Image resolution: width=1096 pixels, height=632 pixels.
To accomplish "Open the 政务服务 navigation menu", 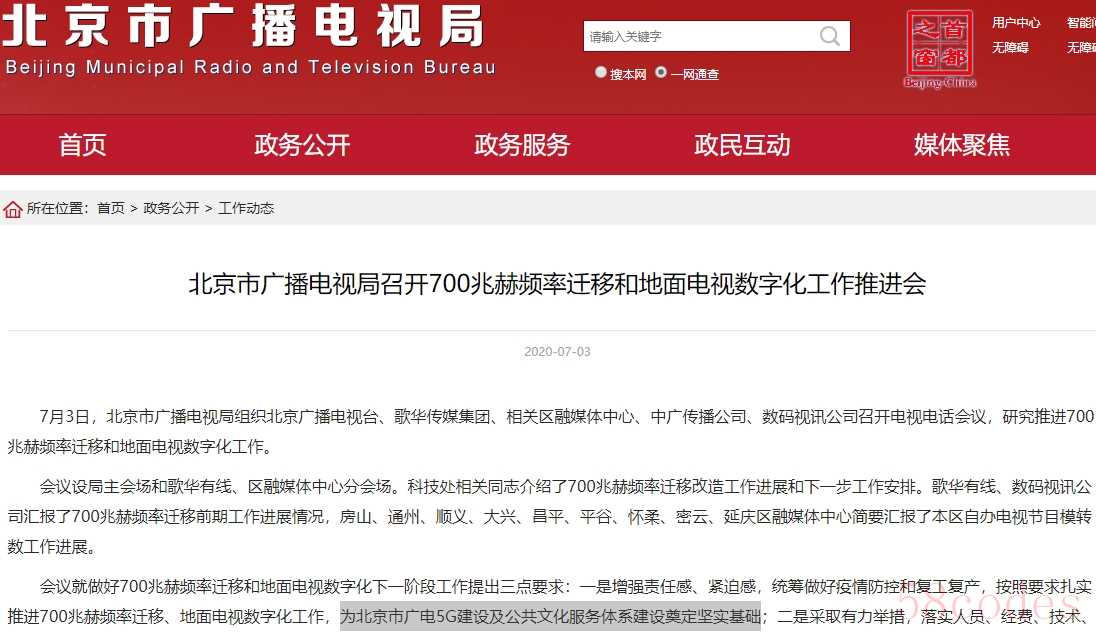I will pyautogui.click(x=522, y=145).
